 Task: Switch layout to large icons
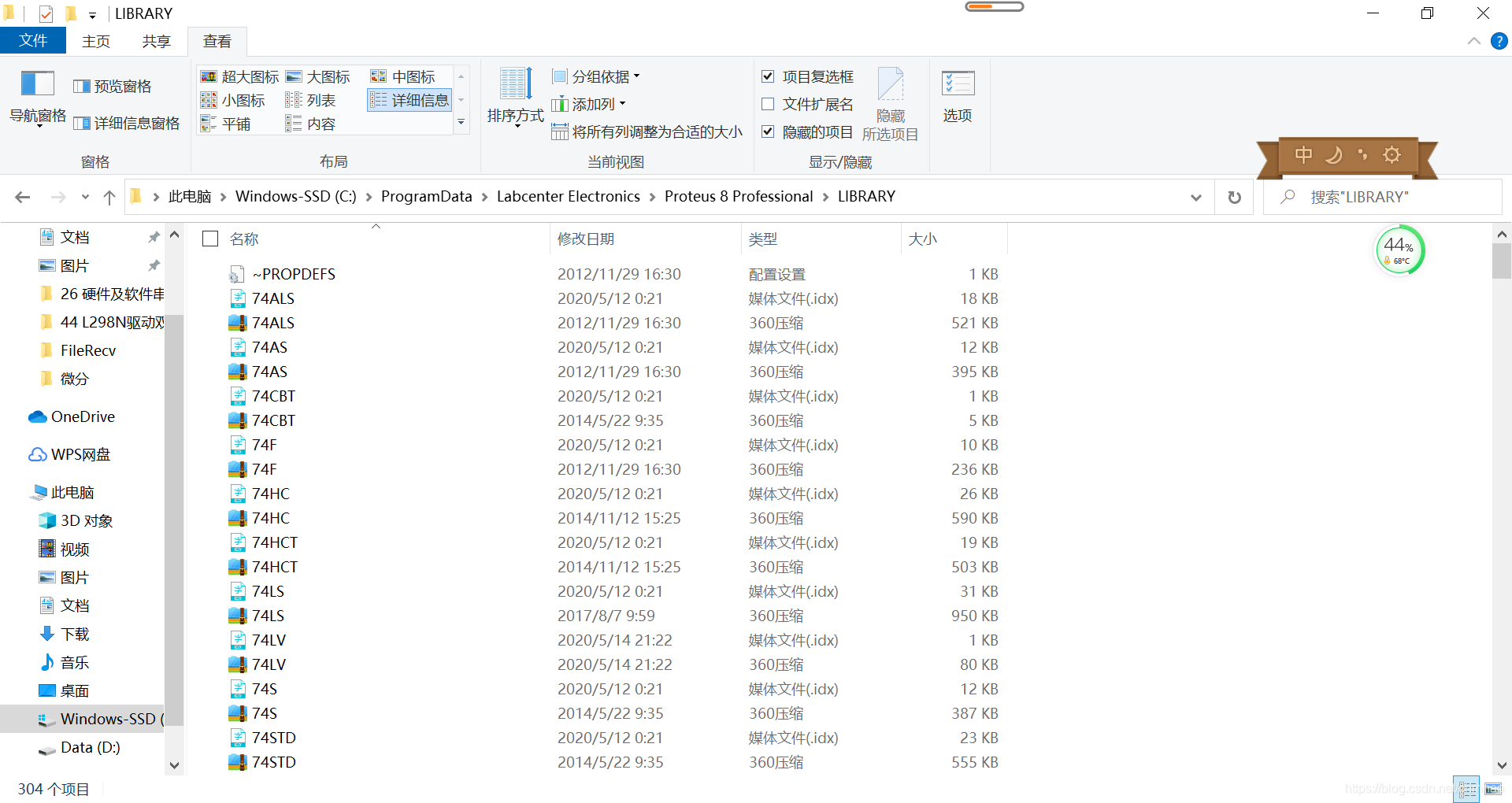click(318, 76)
